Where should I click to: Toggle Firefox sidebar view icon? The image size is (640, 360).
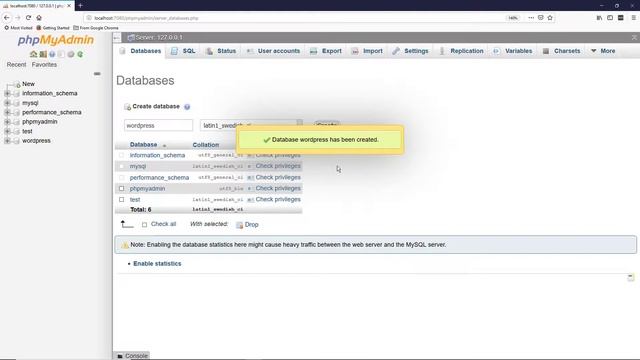[x=610, y=18]
